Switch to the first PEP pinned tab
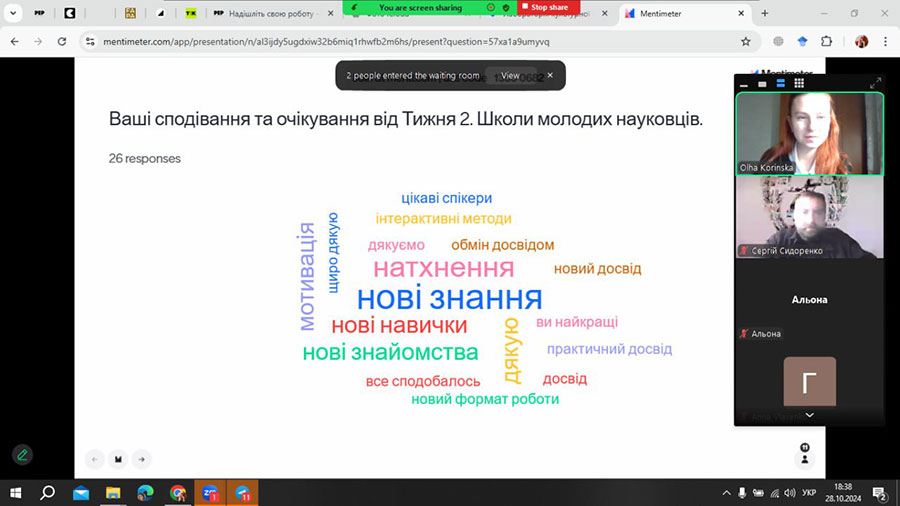Screen dimensions: 900x506 tap(39, 13)
